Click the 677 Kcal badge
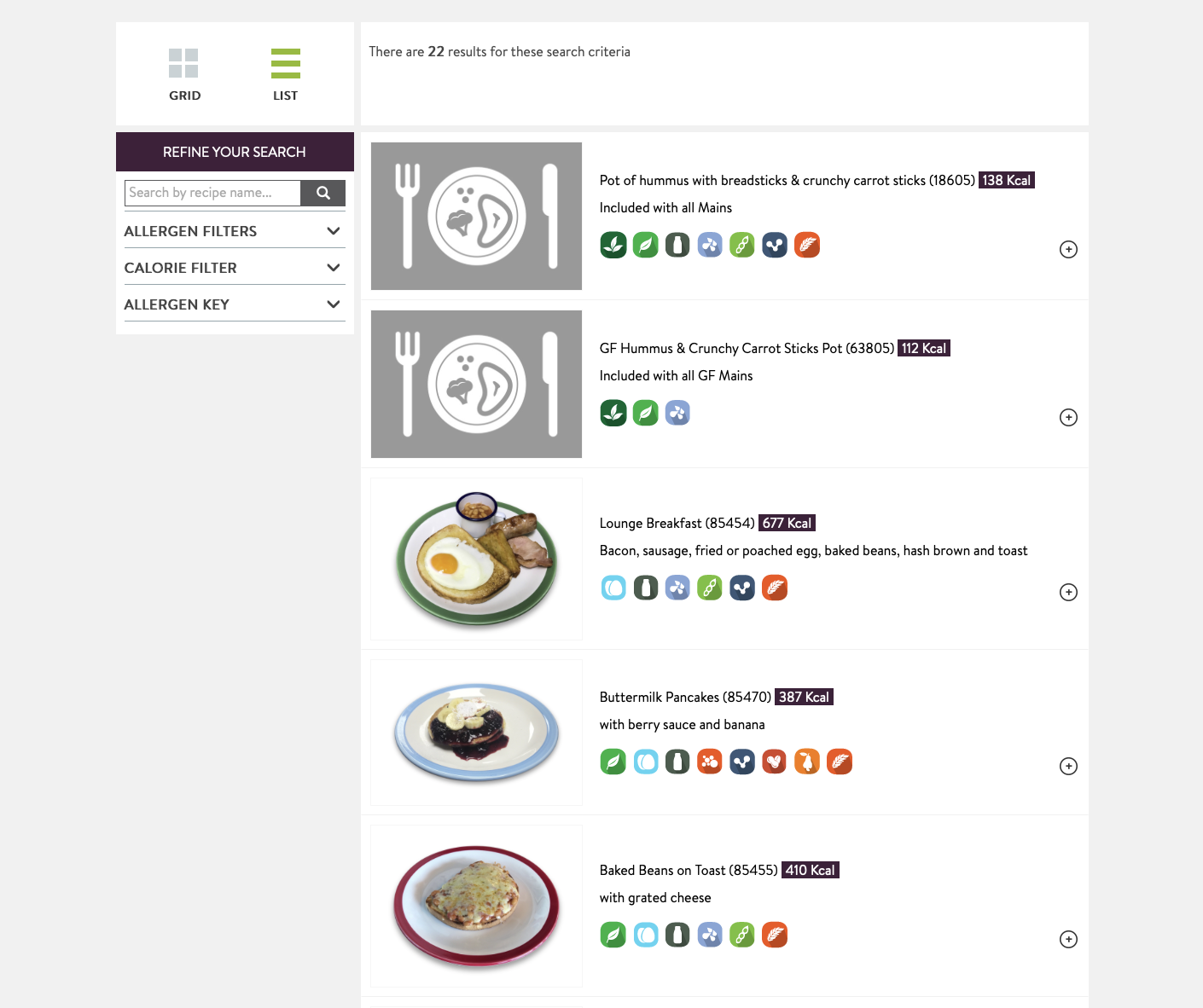The image size is (1203, 1008). (787, 523)
